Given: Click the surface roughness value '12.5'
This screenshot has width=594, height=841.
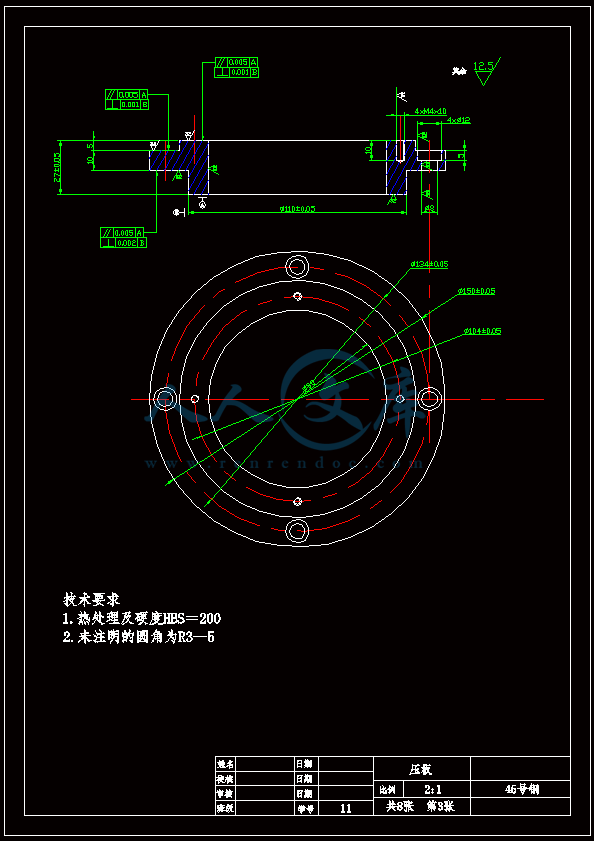Looking at the screenshot, I should point(483,67).
